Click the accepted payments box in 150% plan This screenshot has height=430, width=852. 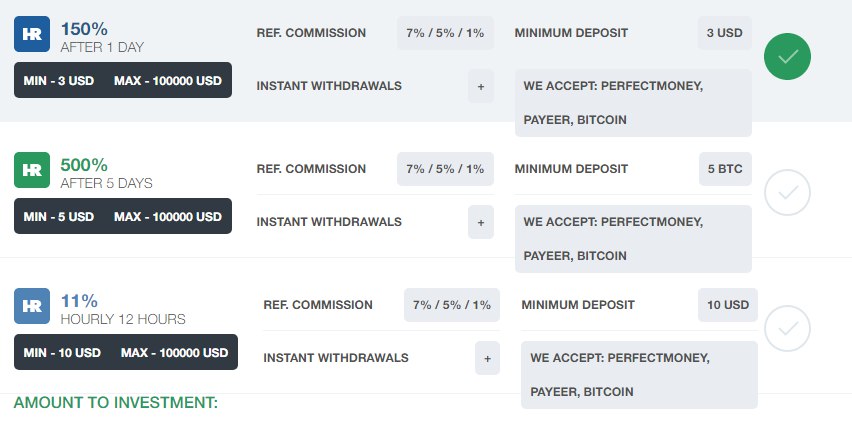tap(633, 103)
